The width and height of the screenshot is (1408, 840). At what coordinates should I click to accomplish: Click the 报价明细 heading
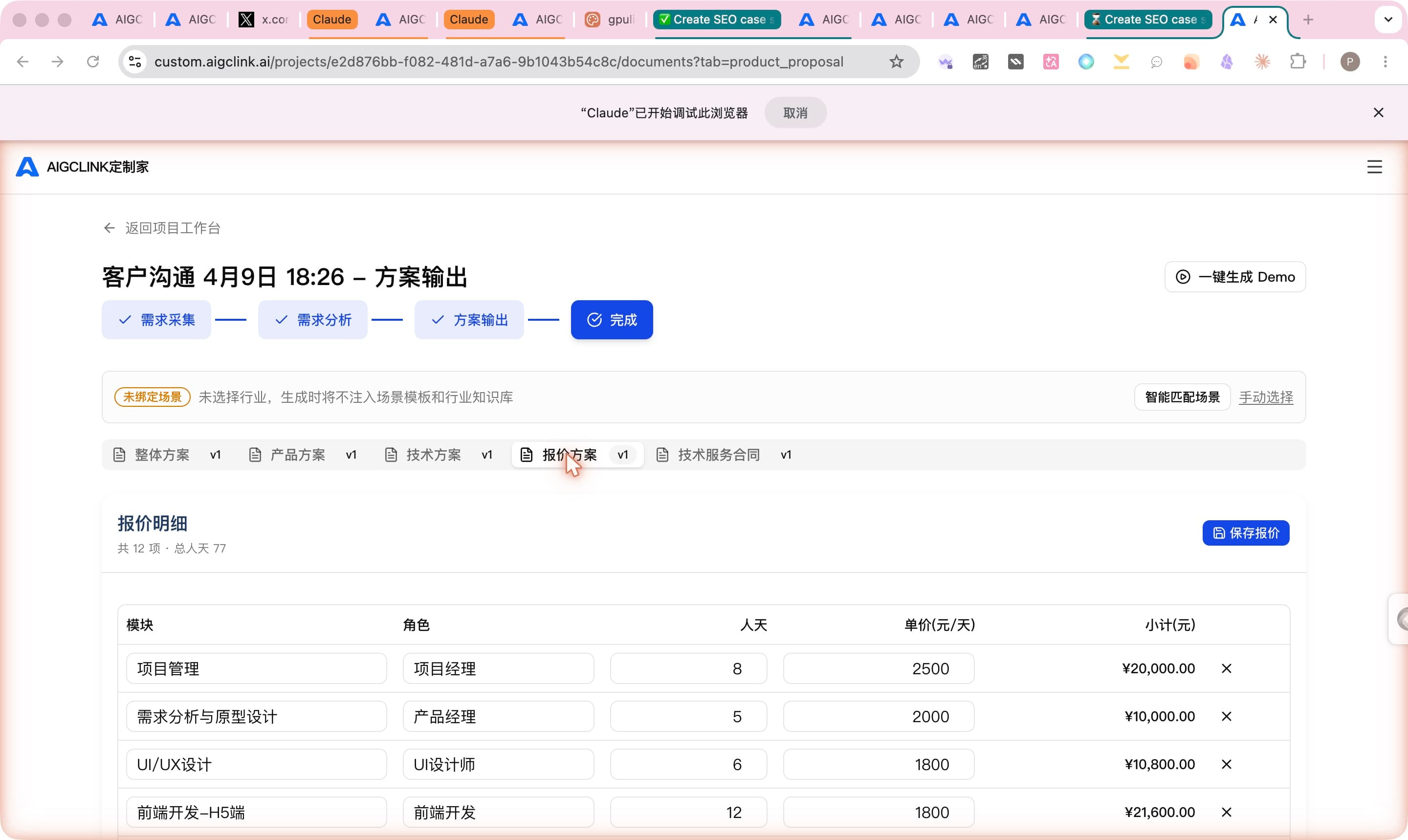(x=152, y=523)
